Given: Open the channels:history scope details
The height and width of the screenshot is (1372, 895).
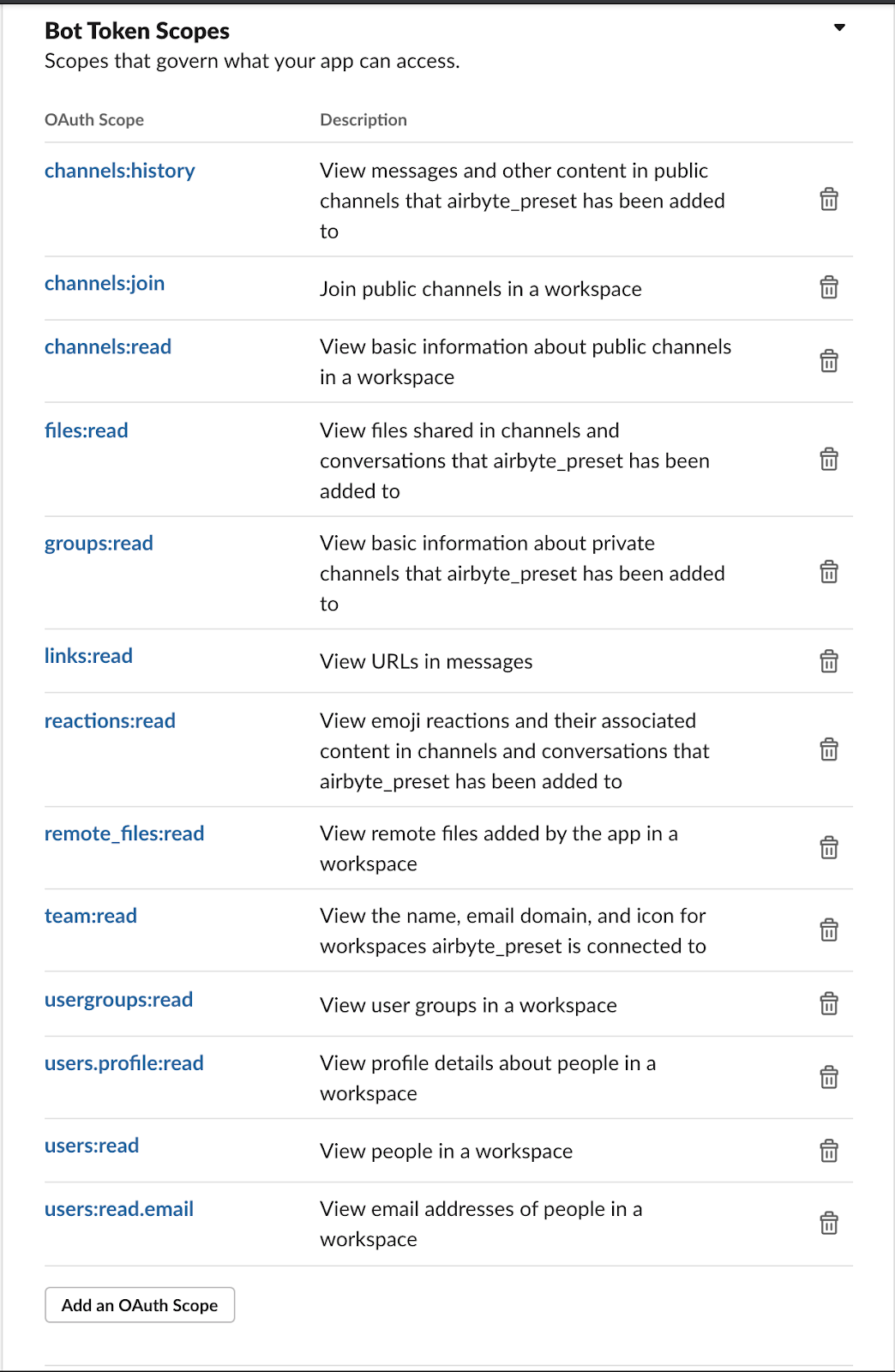Looking at the screenshot, I should coord(120,171).
